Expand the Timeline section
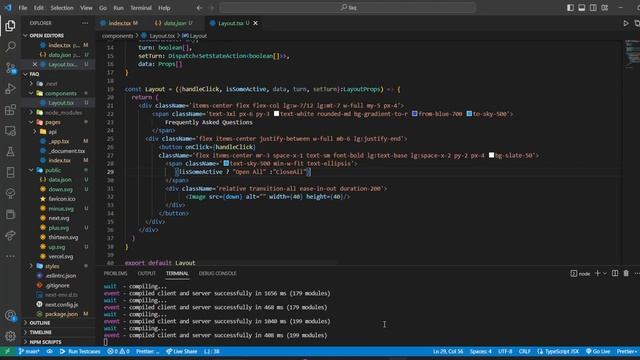 click(x=40, y=332)
